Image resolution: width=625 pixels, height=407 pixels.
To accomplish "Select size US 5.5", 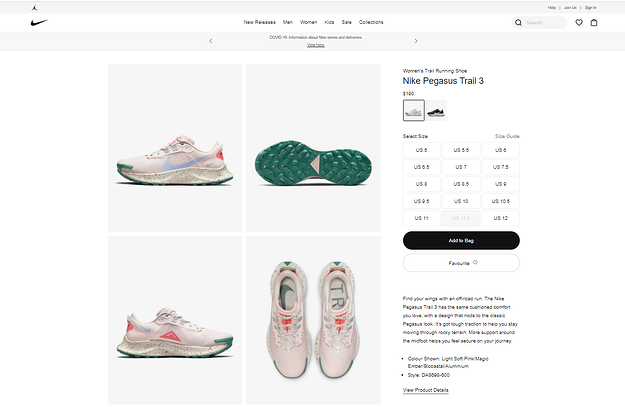I will (x=461, y=150).
